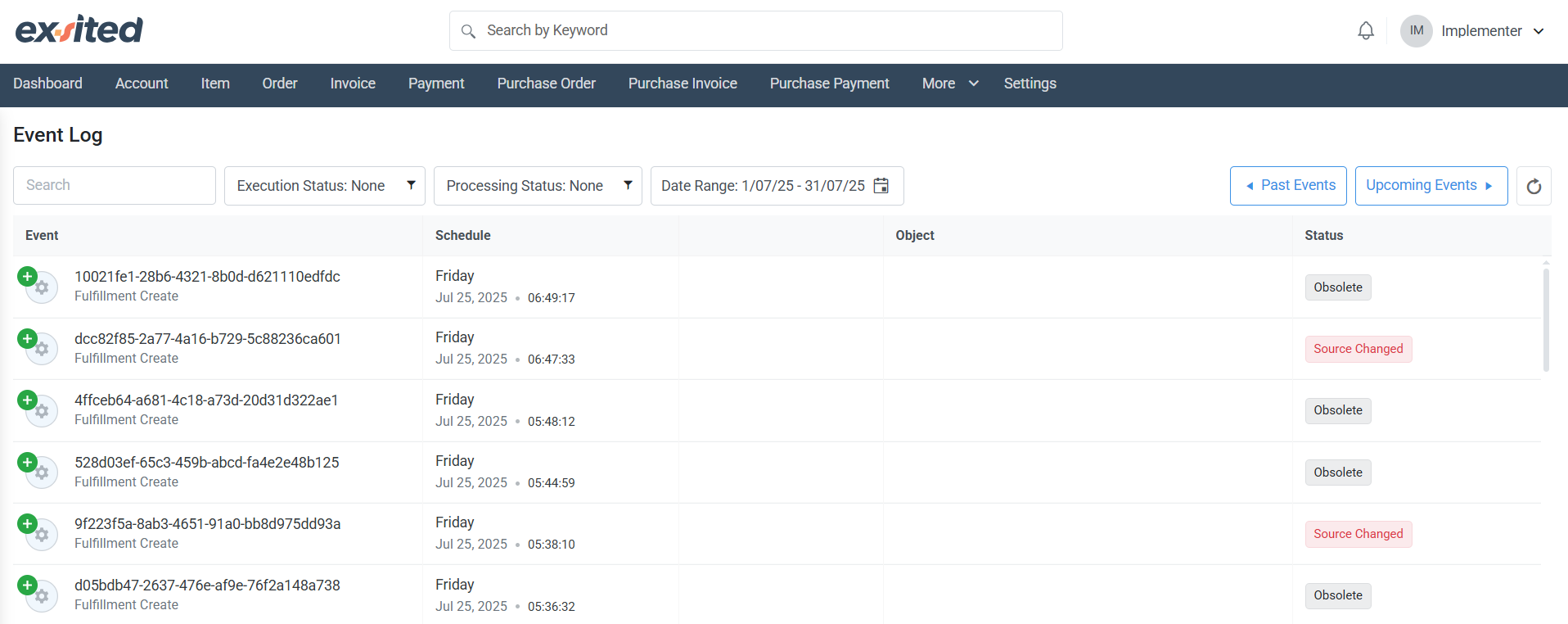
Task: Click event icon for 4ffceb64 row
Action: pyautogui.click(x=37, y=408)
